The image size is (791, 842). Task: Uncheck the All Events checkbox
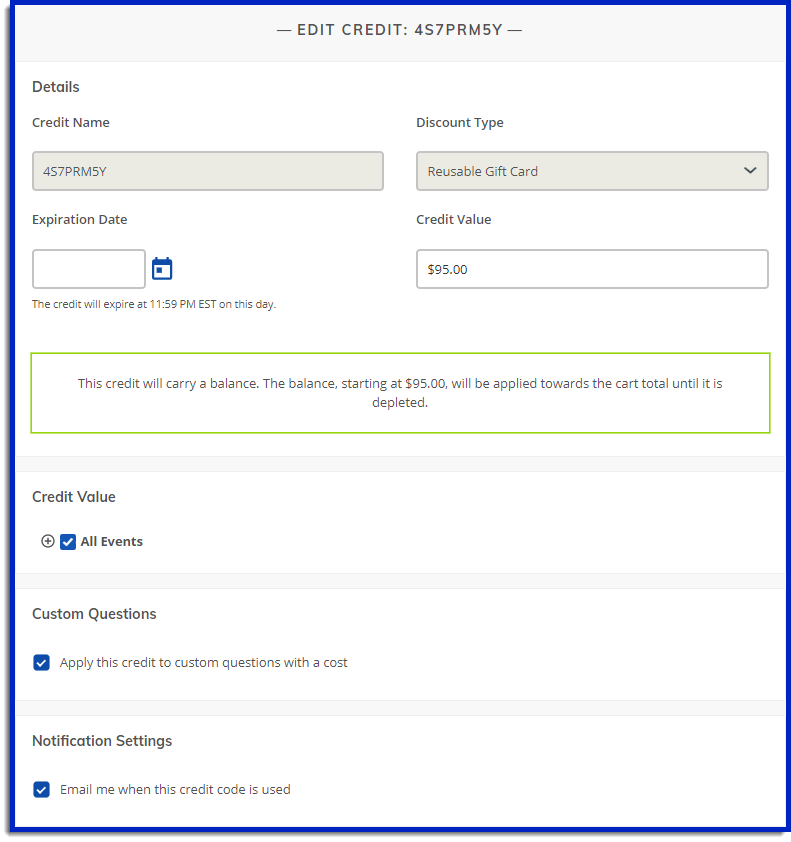(68, 541)
